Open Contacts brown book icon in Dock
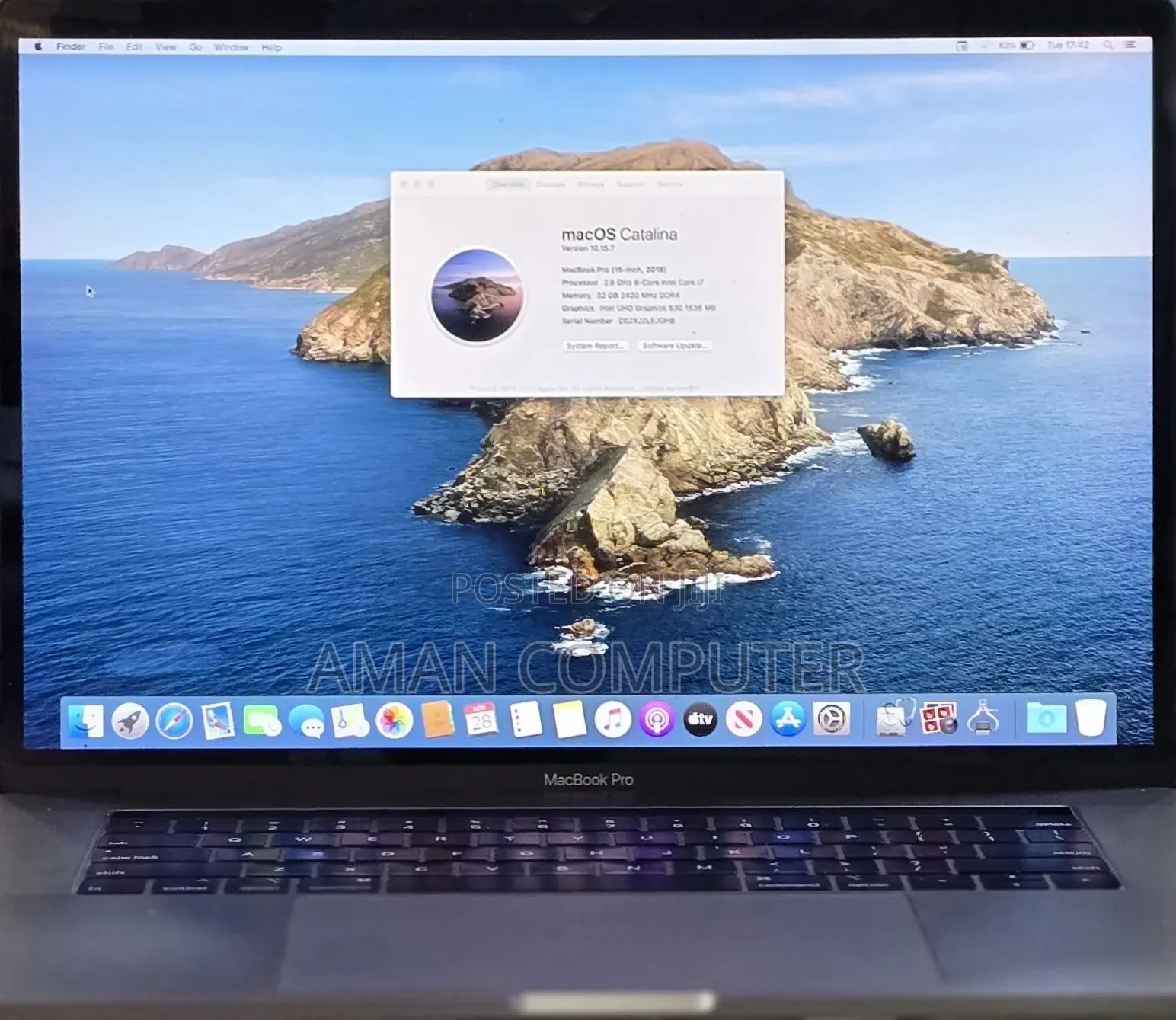1176x1020 pixels. 438,720
